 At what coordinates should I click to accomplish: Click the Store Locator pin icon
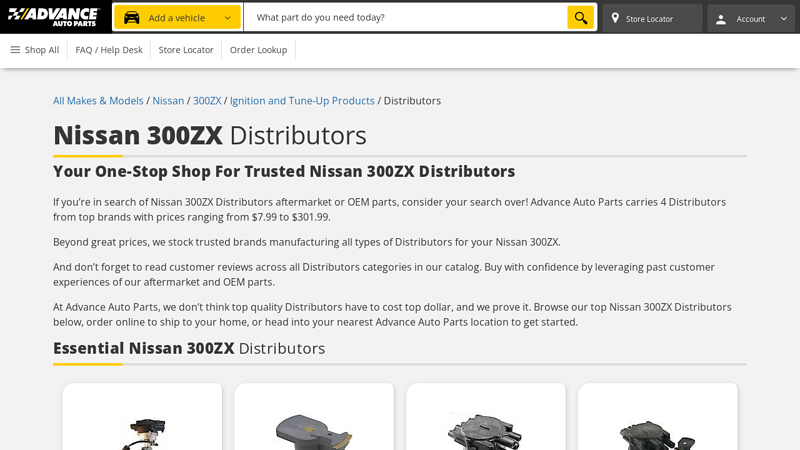pos(615,18)
